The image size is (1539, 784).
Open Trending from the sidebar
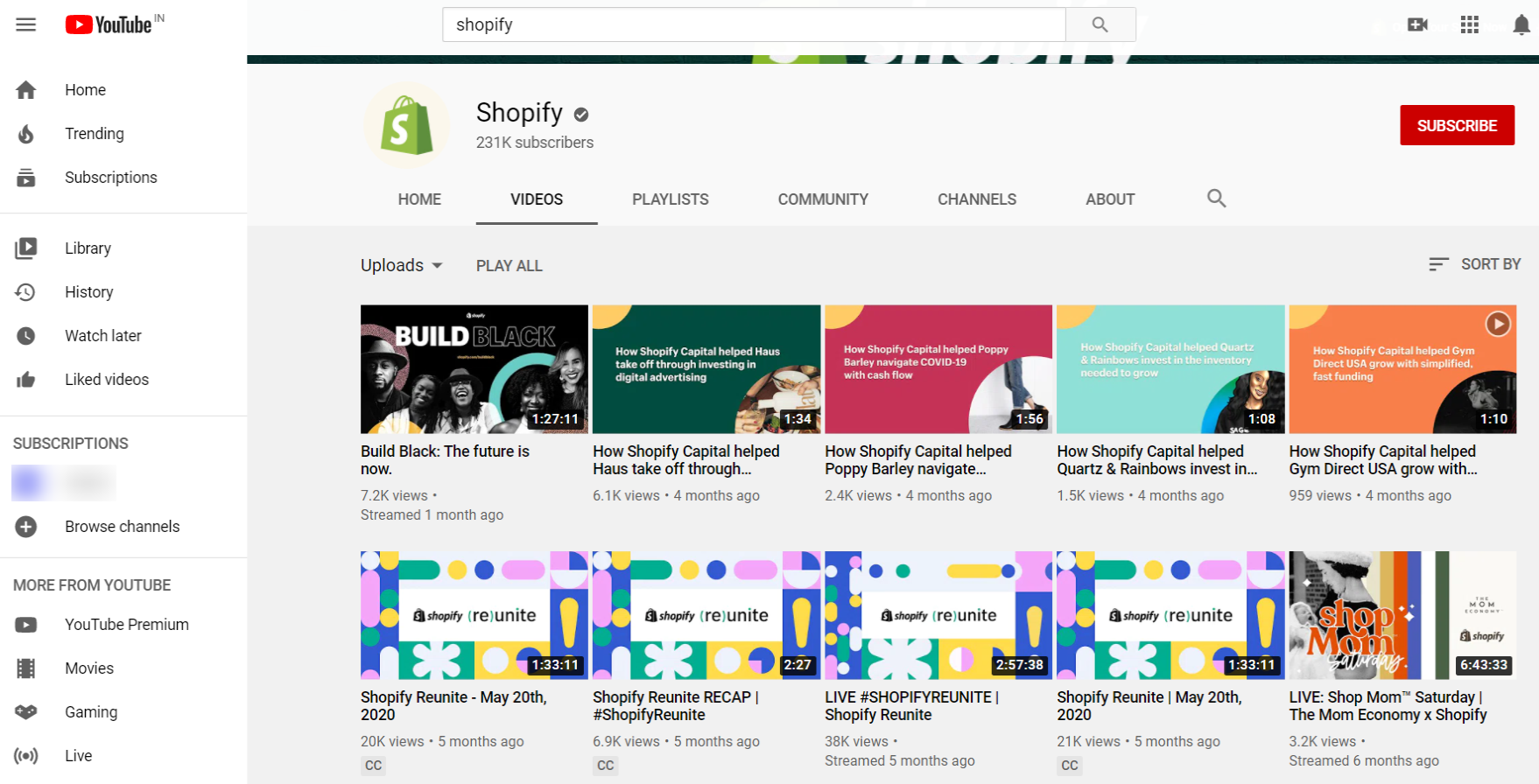click(95, 134)
